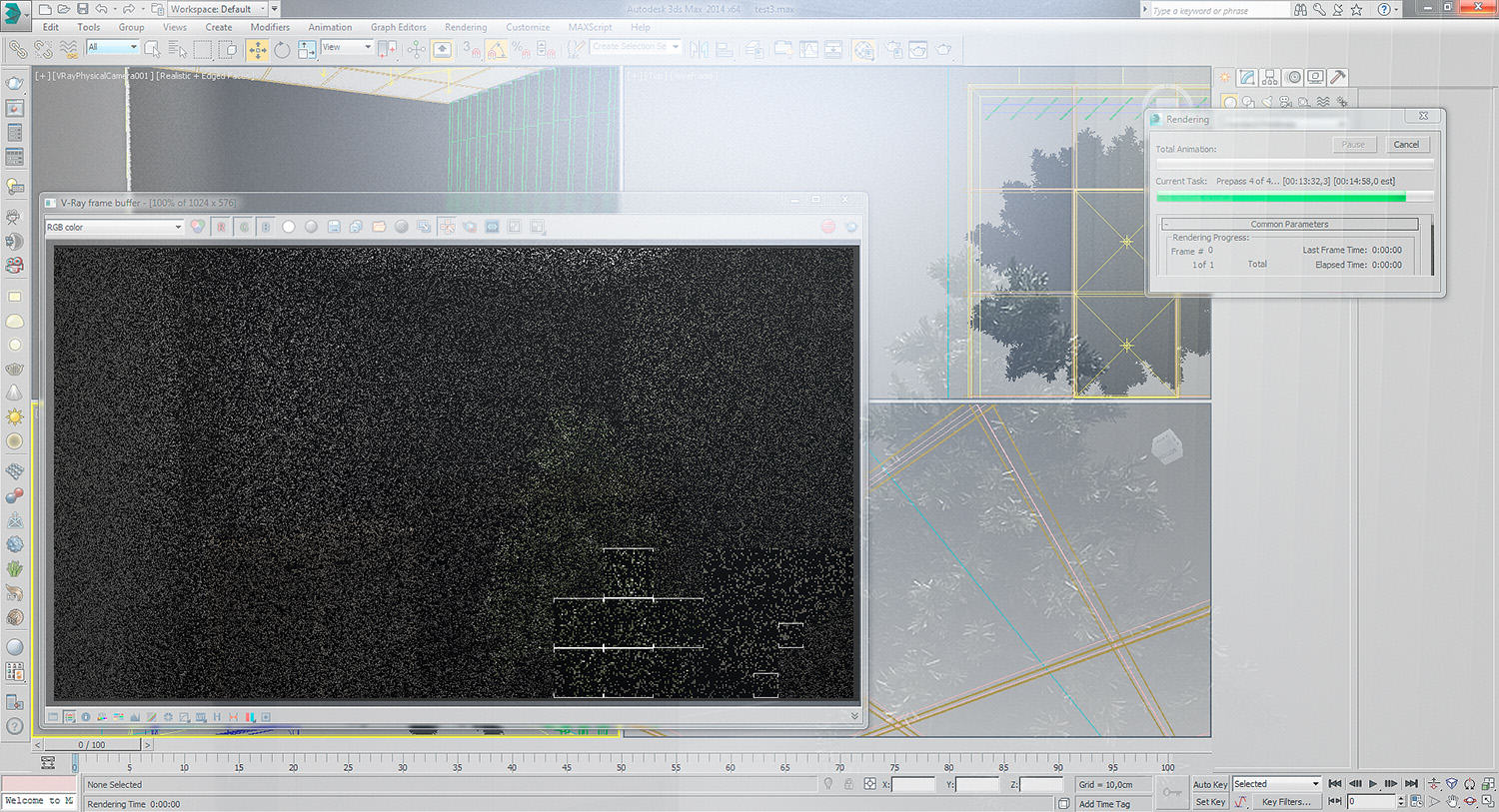Open the Rendering menu
Viewport: 1499px width, 812px height.
pos(466,27)
